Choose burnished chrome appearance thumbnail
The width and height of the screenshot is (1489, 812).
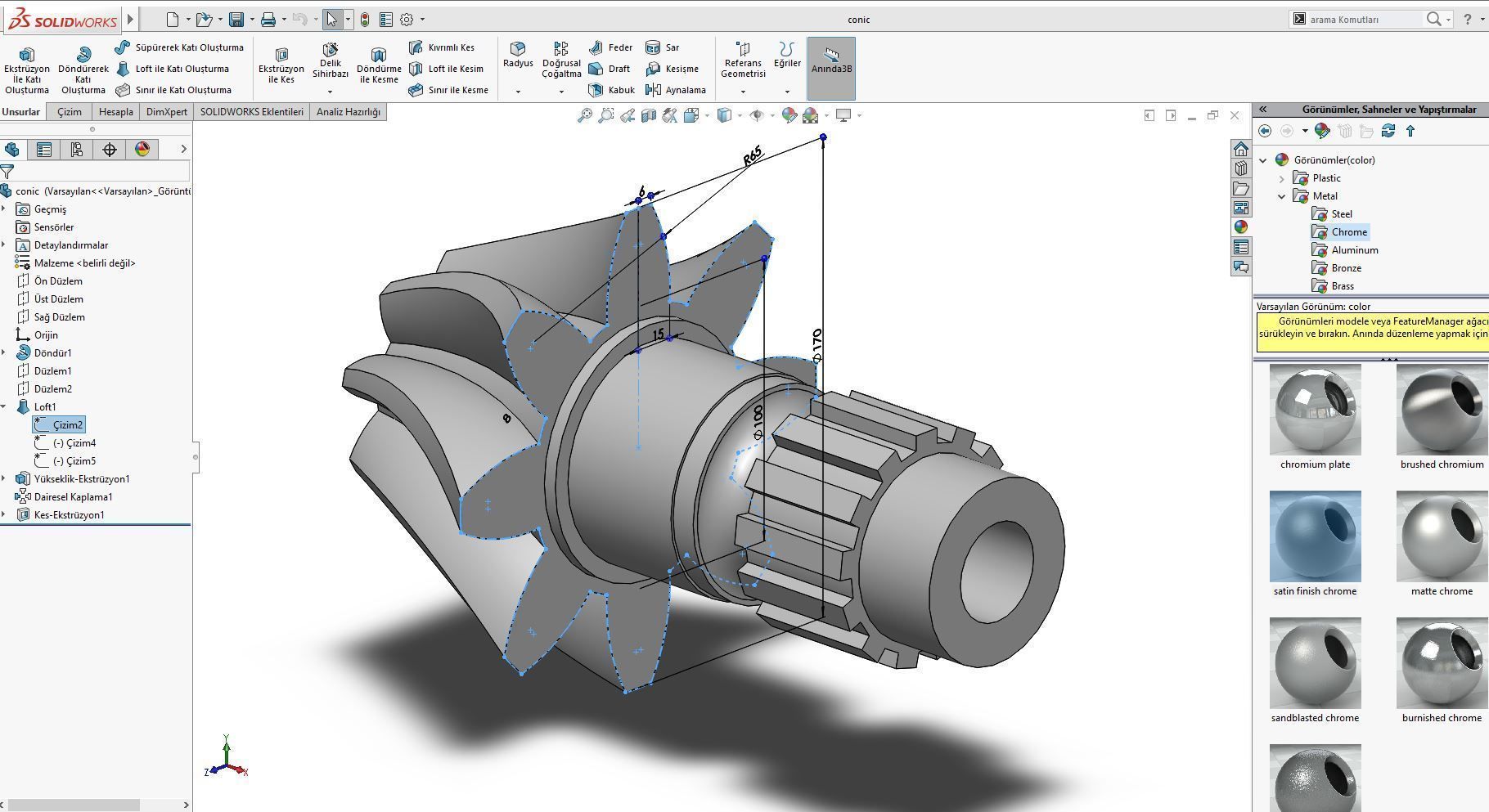pos(1442,663)
